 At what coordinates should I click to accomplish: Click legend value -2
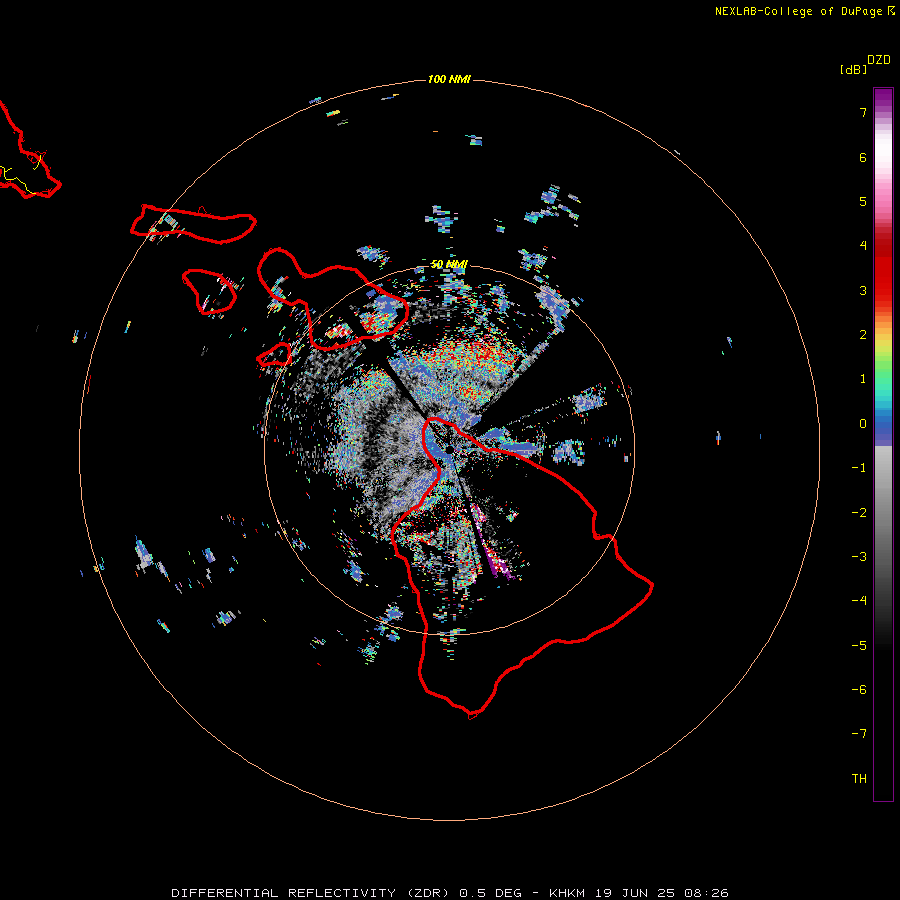859,513
